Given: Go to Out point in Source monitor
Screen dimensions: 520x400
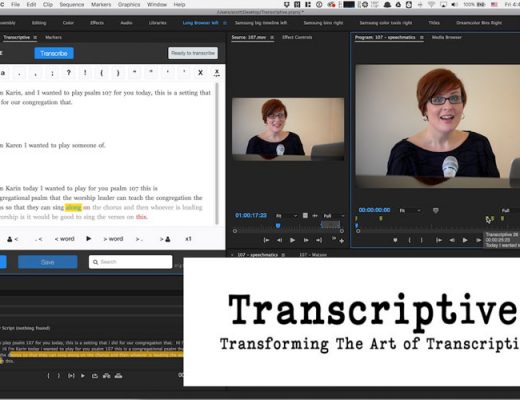Looking at the screenshot, I should coord(319,240).
